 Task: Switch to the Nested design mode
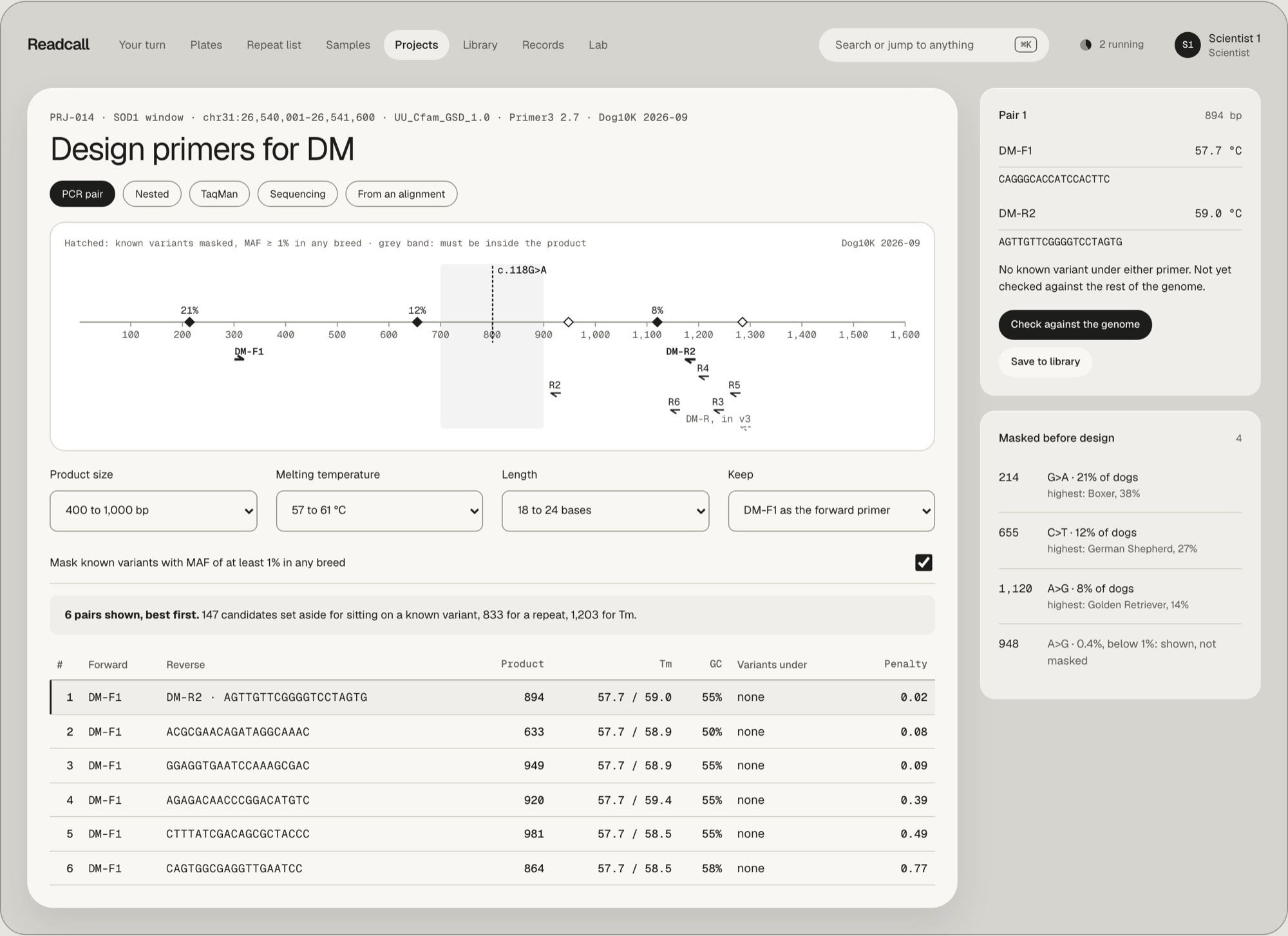(x=152, y=194)
